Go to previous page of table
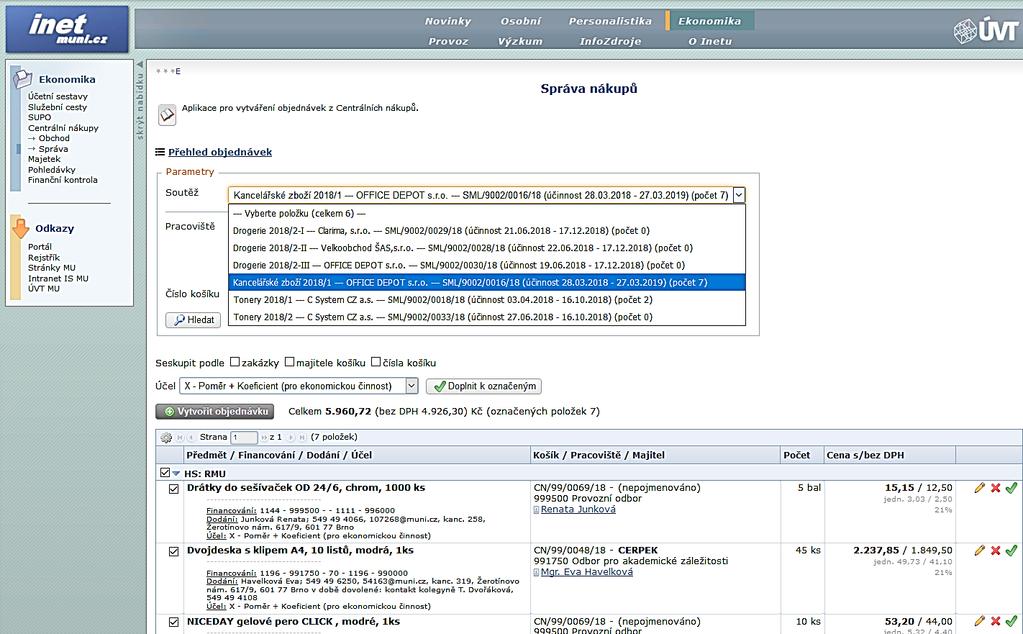Viewport: 1023px width, 634px height. pyautogui.click(x=192, y=438)
